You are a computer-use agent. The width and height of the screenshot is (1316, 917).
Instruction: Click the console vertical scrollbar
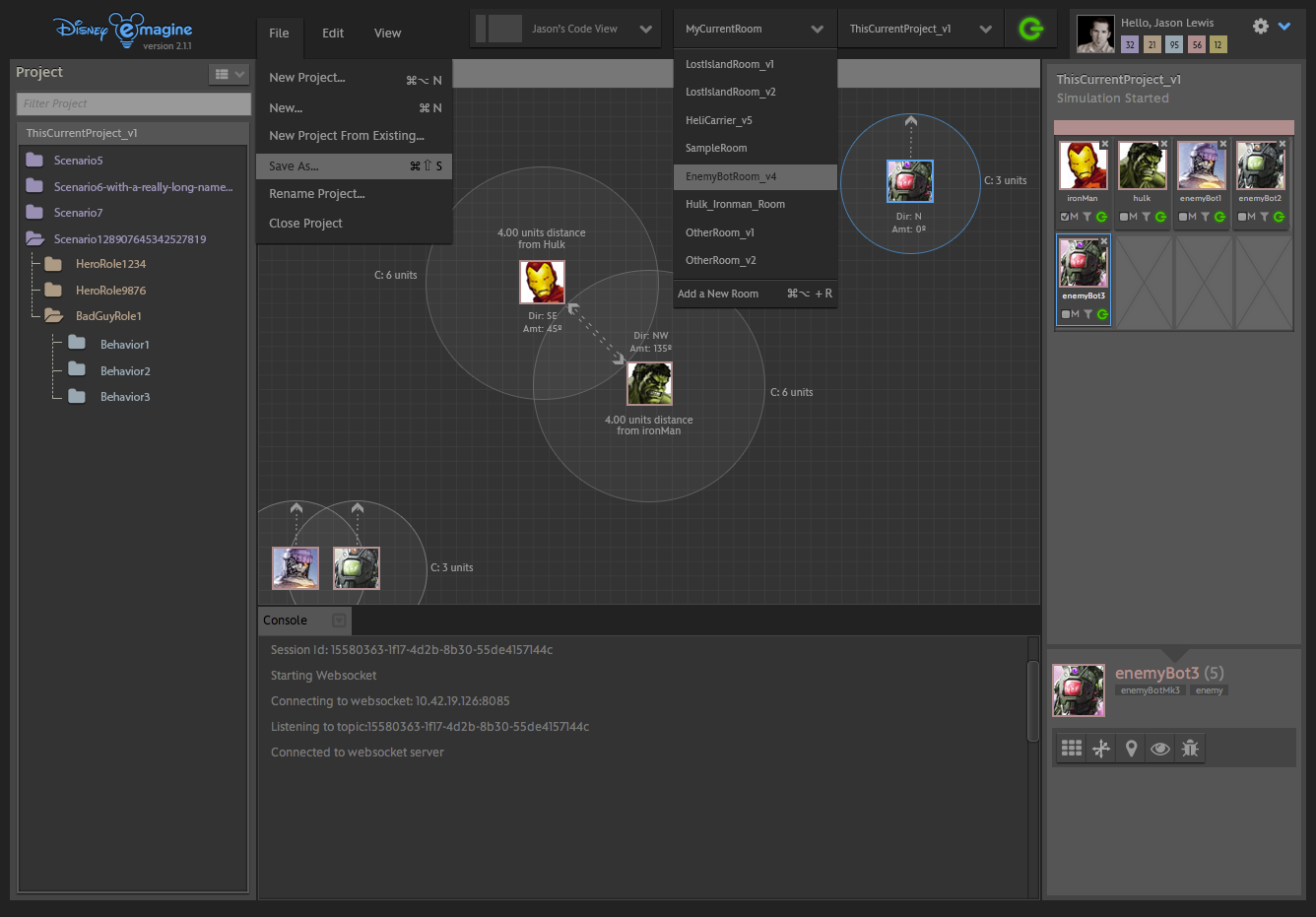coord(1032,701)
